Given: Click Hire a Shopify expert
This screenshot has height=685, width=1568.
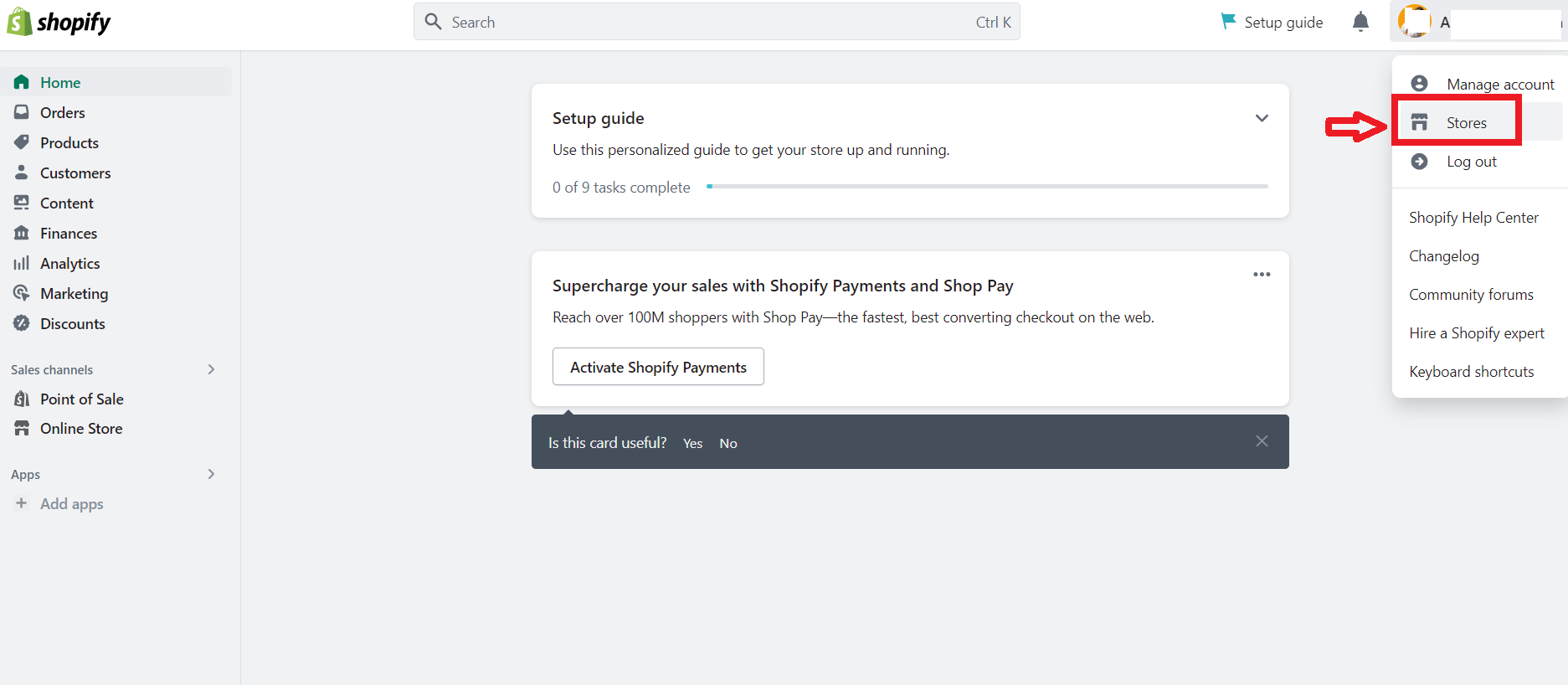Looking at the screenshot, I should click(x=1477, y=333).
